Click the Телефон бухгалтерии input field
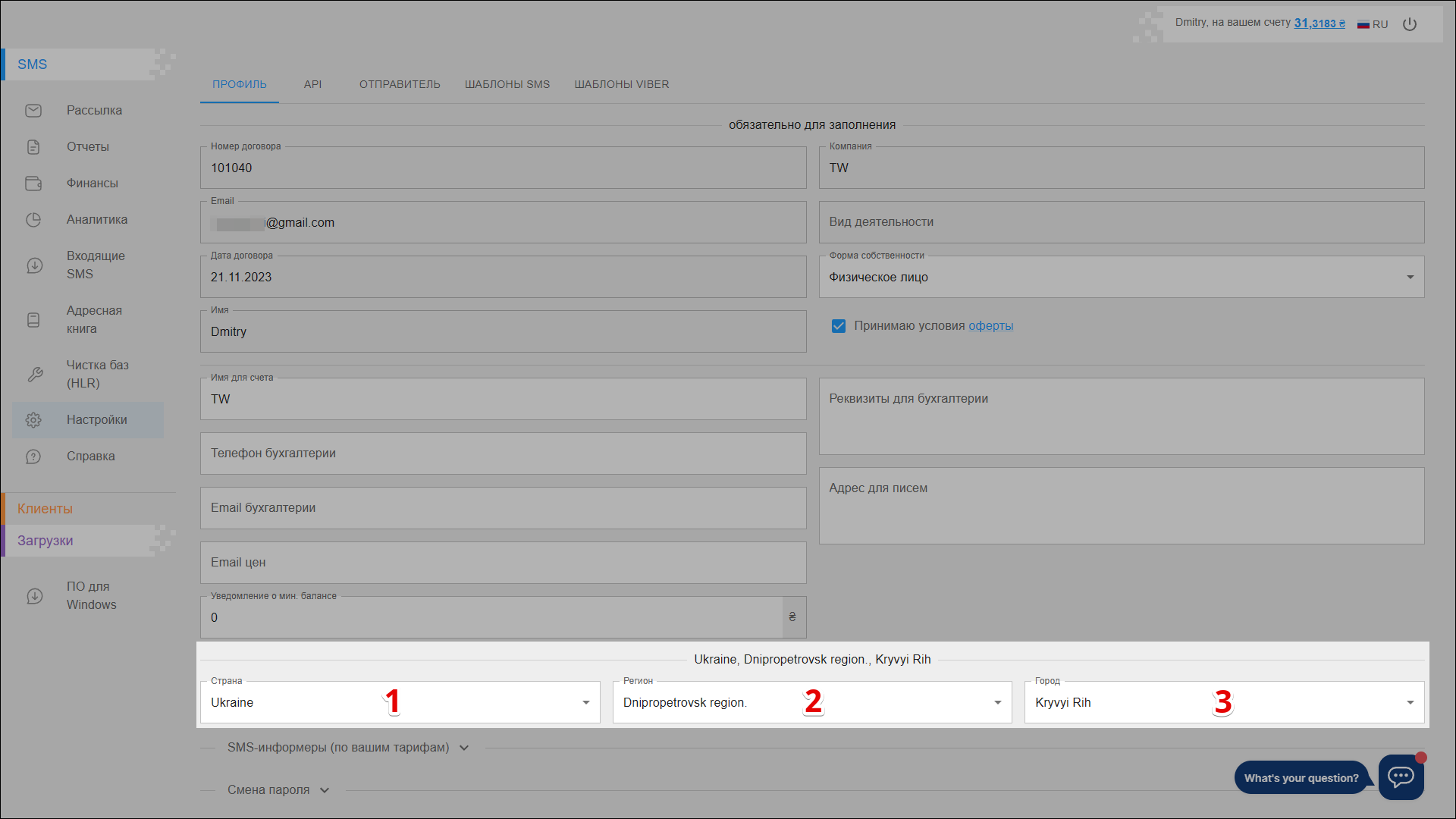 click(x=503, y=453)
